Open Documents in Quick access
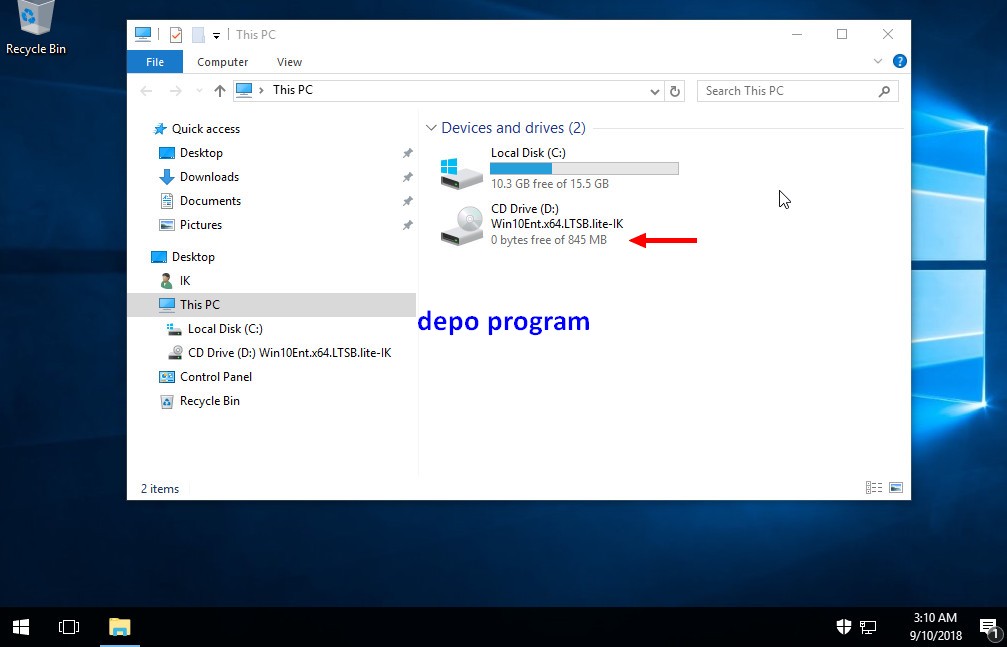Screen dimensions: 1007x647 point(200,200)
